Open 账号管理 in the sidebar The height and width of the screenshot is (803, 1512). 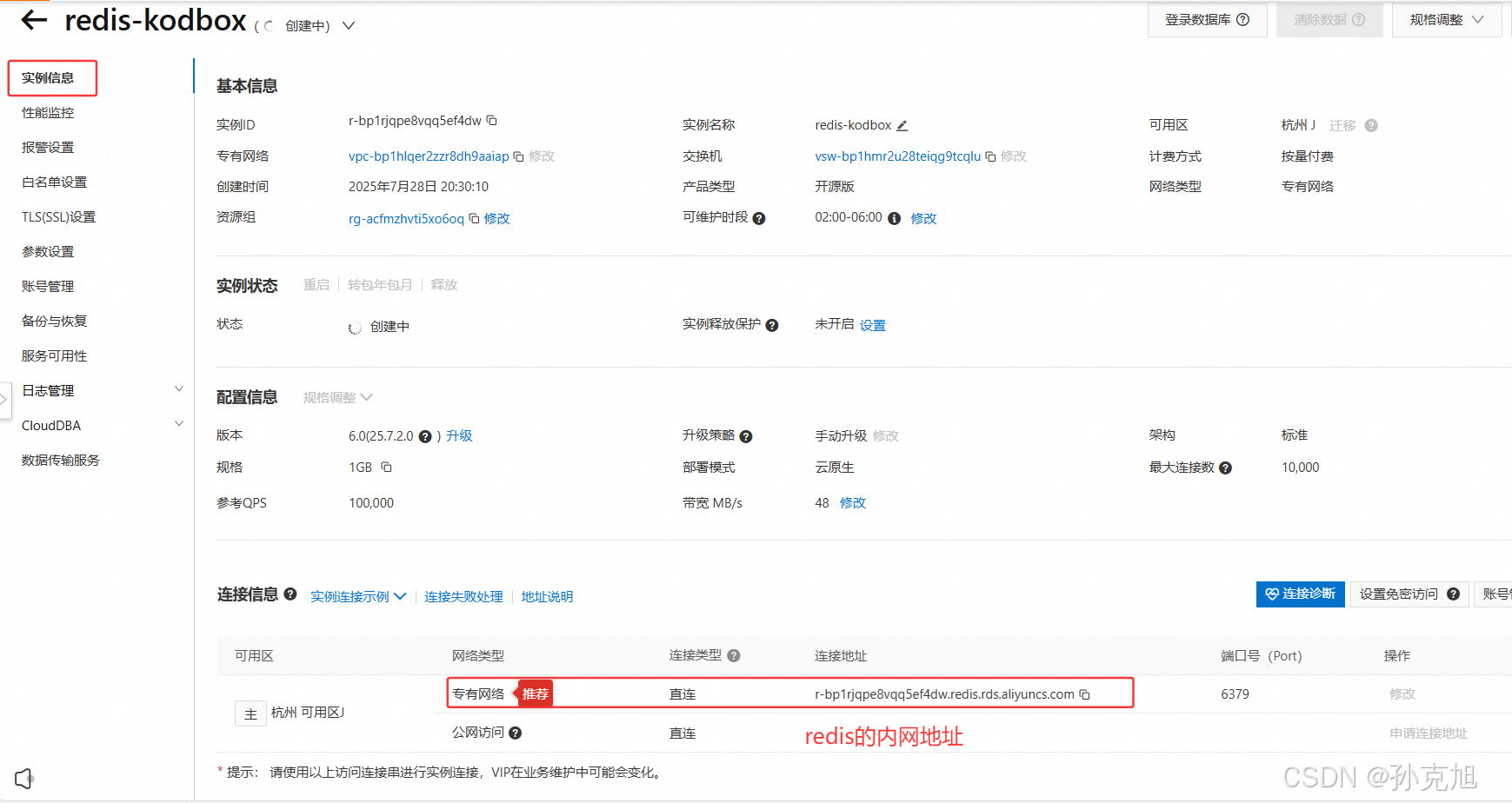48,287
